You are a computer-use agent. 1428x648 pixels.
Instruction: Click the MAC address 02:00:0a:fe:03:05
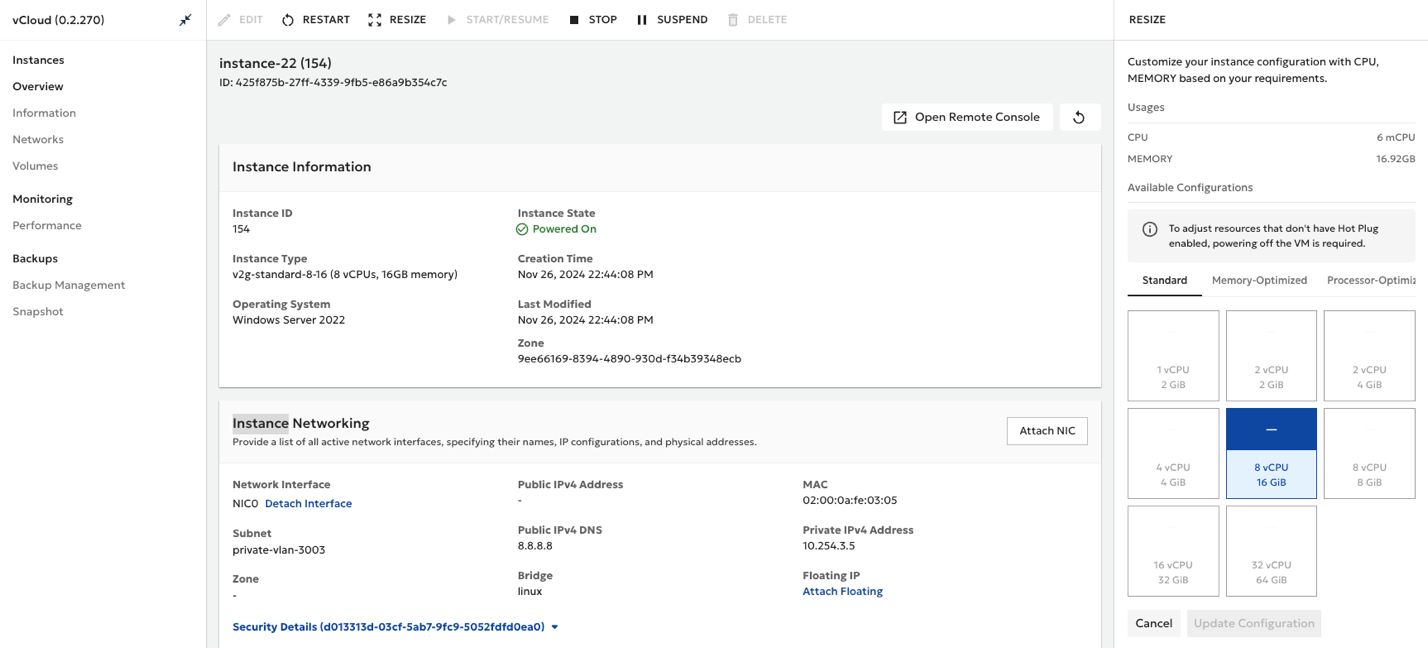click(x=850, y=501)
